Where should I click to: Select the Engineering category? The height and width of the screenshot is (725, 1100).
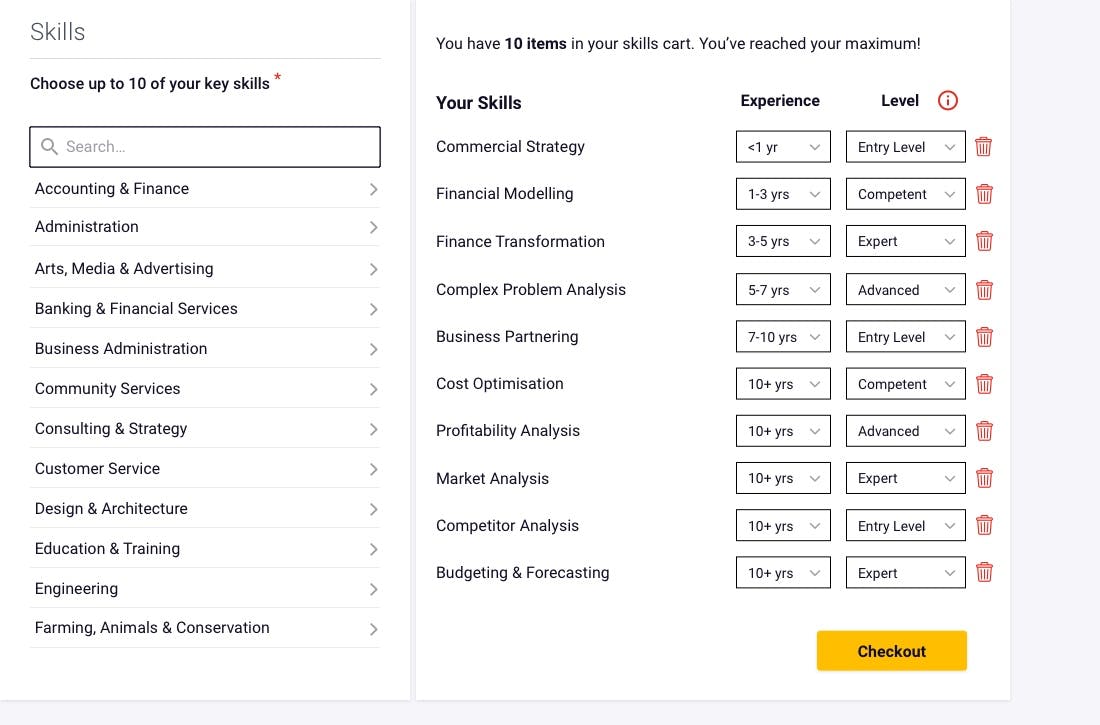205,589
